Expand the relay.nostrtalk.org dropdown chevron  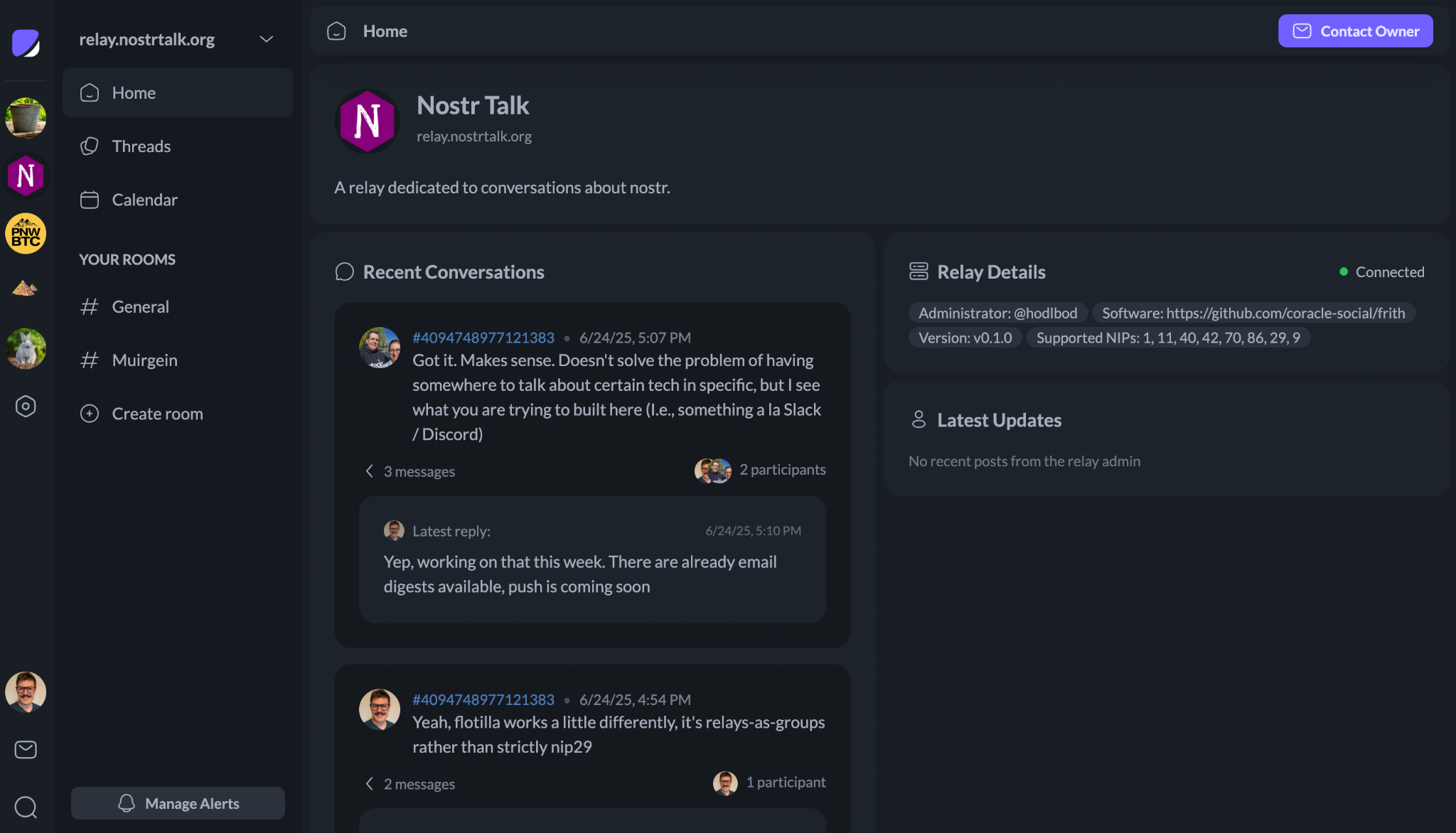point(267,39)
